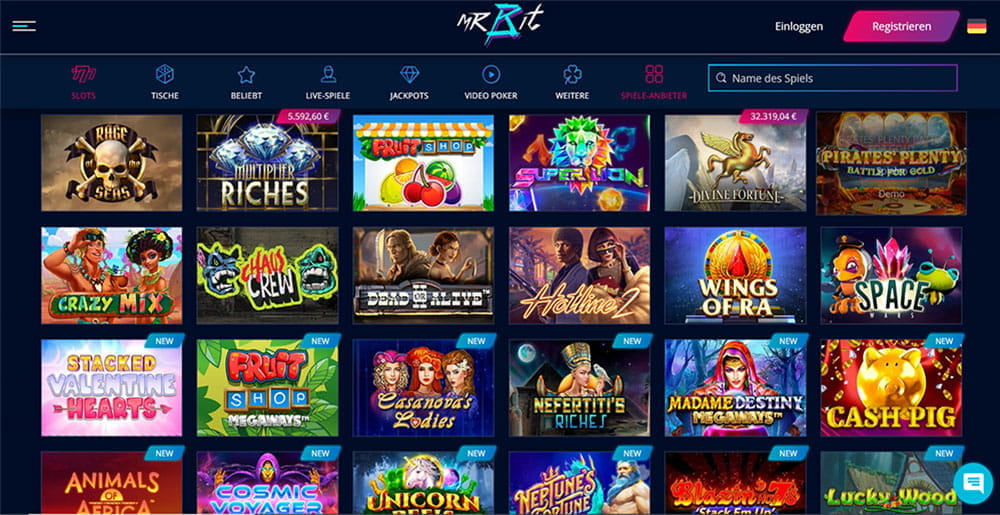Choose the Beliebt star icon

[x=246, y=75]
